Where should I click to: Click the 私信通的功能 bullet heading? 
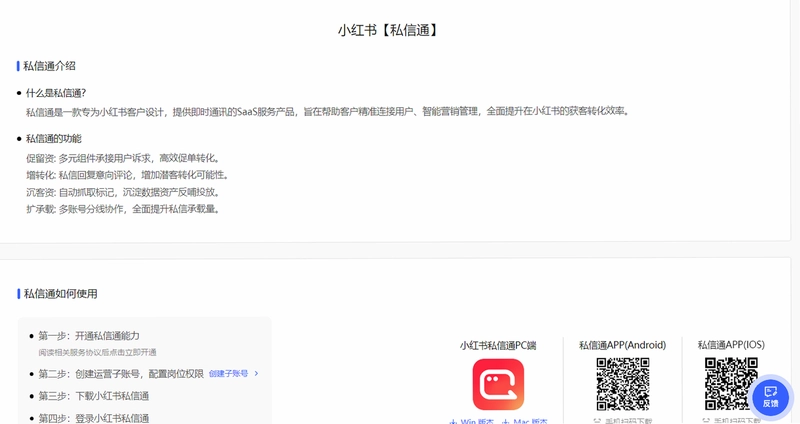point(54,138)
